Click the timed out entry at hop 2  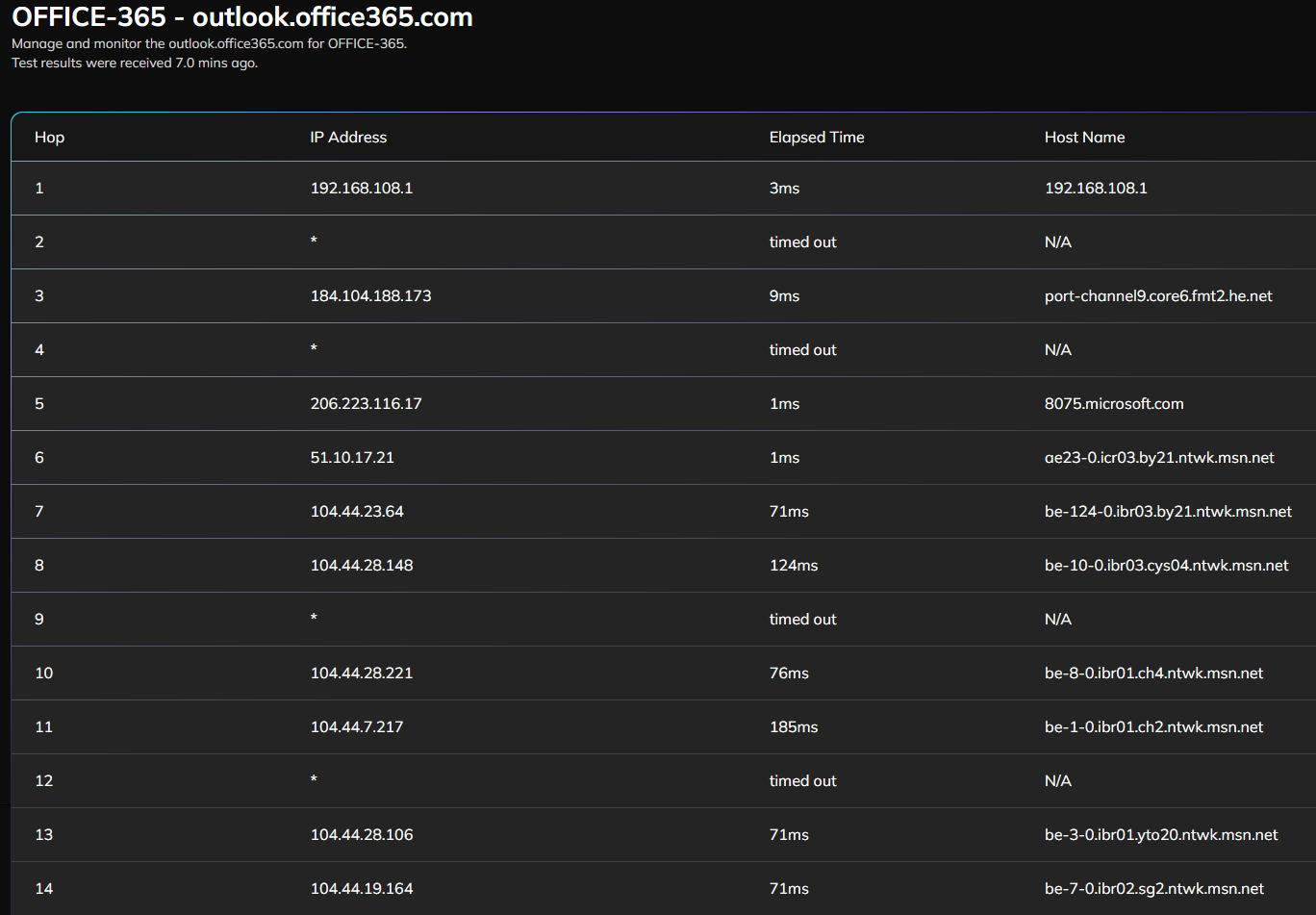coord(802,241)
